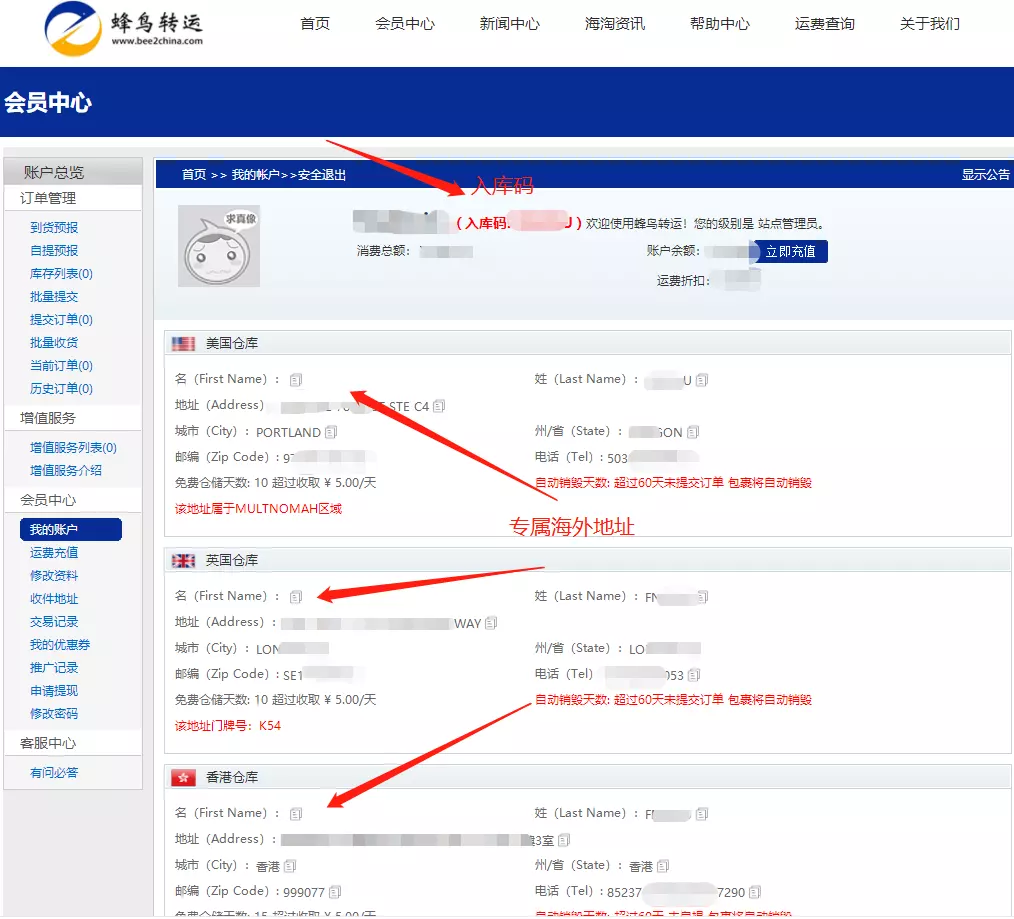Open 修改密码 in sidebar

(x=54, y=714)
